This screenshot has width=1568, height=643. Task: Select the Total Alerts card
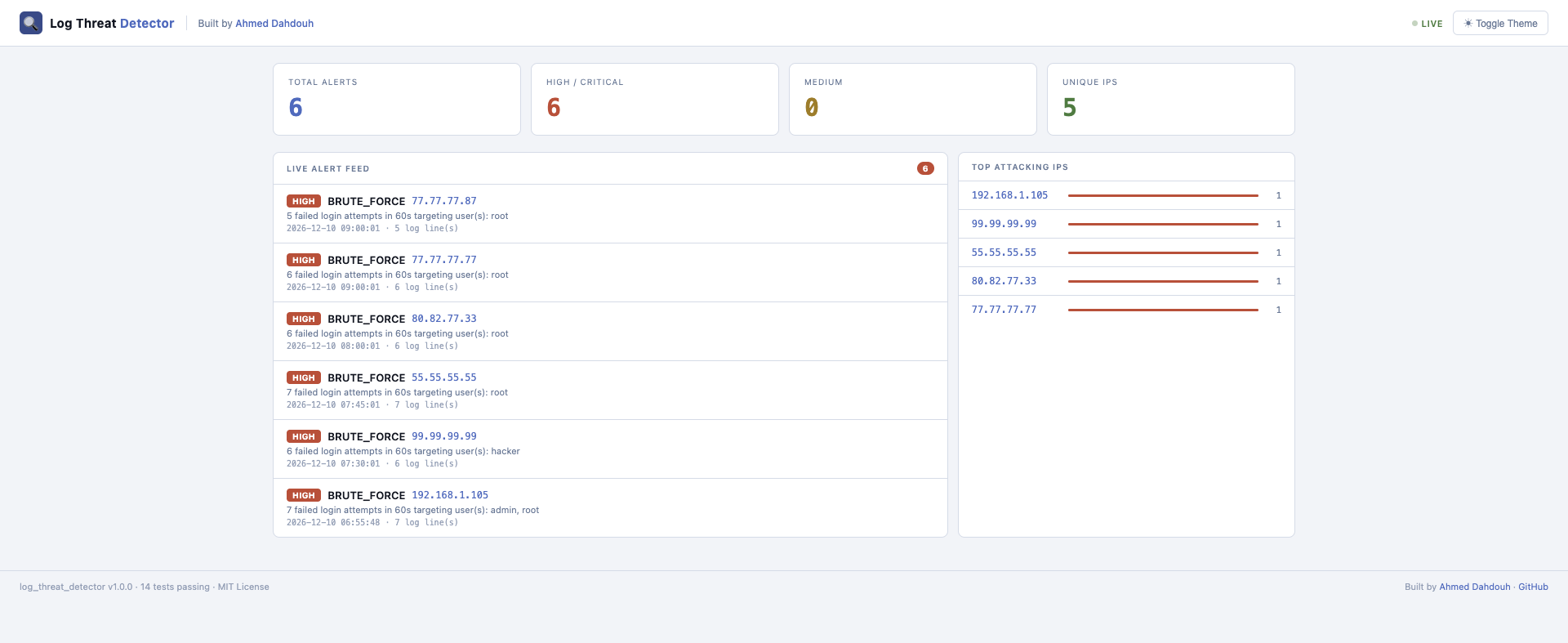tap(397, 99)
